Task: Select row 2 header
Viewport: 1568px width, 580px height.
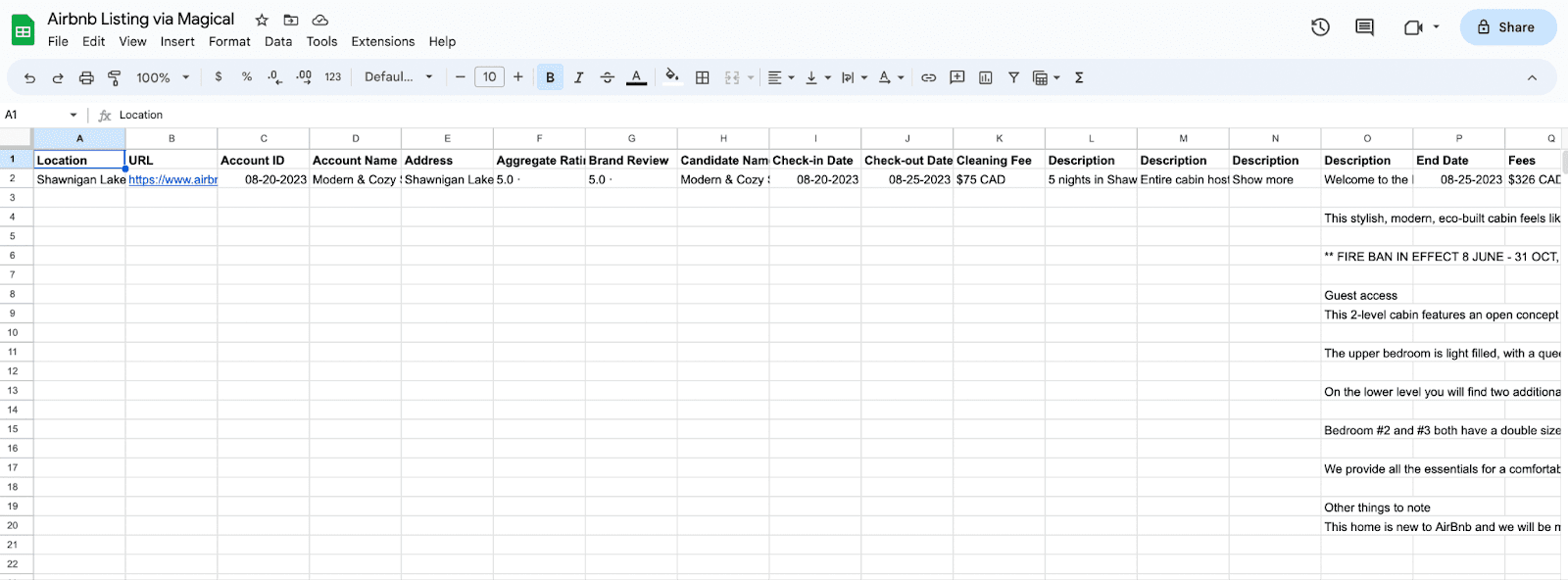Action: pyautogui.click(x=13, y=178)
